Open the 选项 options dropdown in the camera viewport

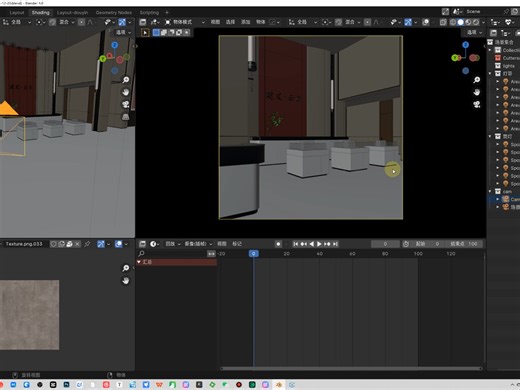(474, 32)
